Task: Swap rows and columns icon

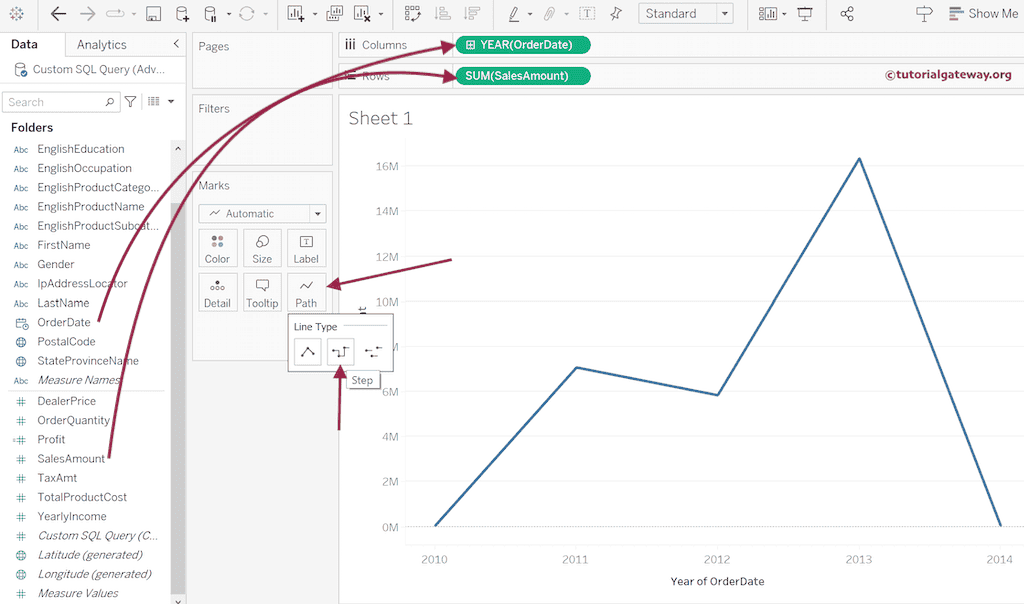Action: click(413, 14)
